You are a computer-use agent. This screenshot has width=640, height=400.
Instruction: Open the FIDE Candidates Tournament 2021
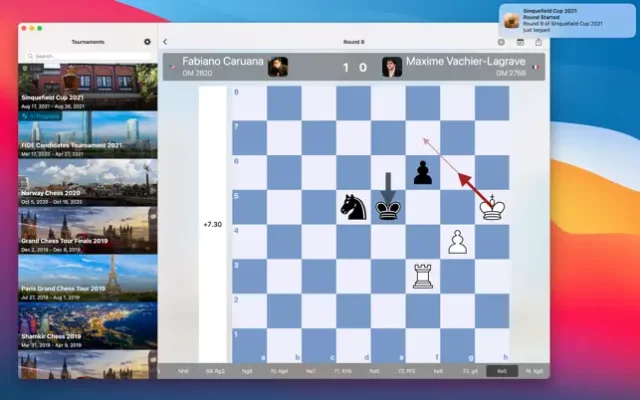88,134
